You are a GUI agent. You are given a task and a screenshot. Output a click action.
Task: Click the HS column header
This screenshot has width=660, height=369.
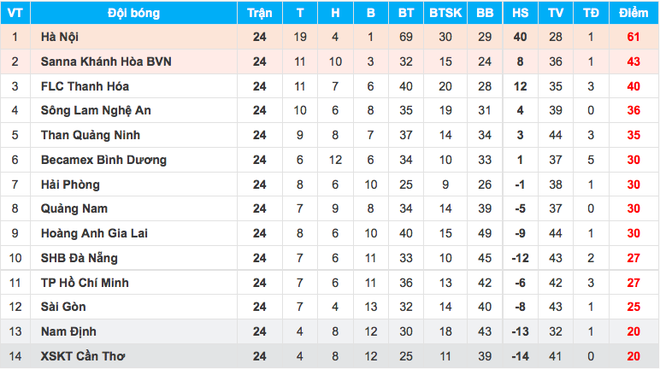point(520,13)
